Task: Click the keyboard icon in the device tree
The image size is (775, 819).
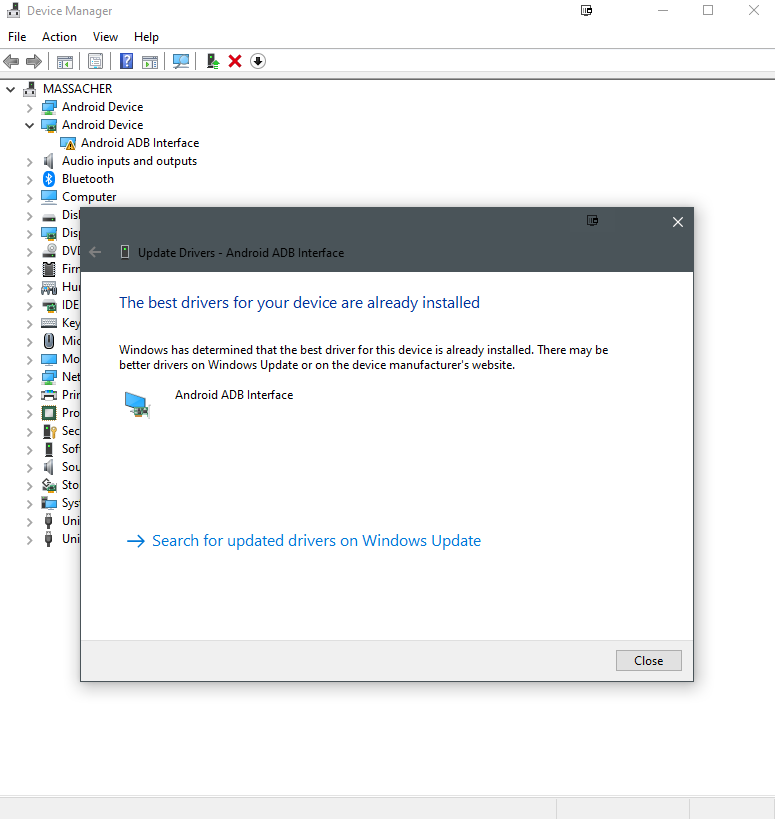Action: click(49, 323)
